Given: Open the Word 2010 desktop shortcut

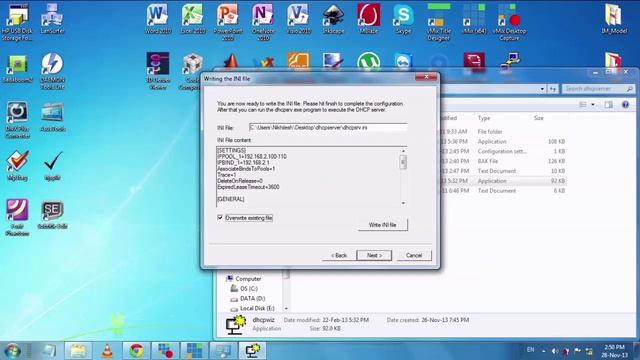Looking at the screenshot, I should click(158, 19).
